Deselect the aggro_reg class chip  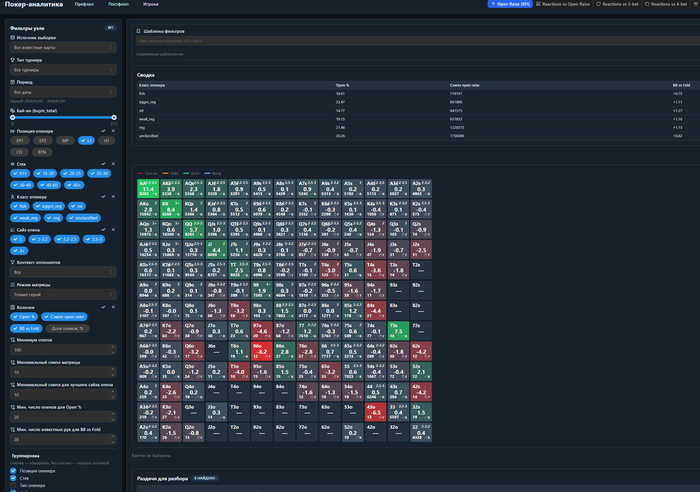pyautogui.click(x=49, y=206)
